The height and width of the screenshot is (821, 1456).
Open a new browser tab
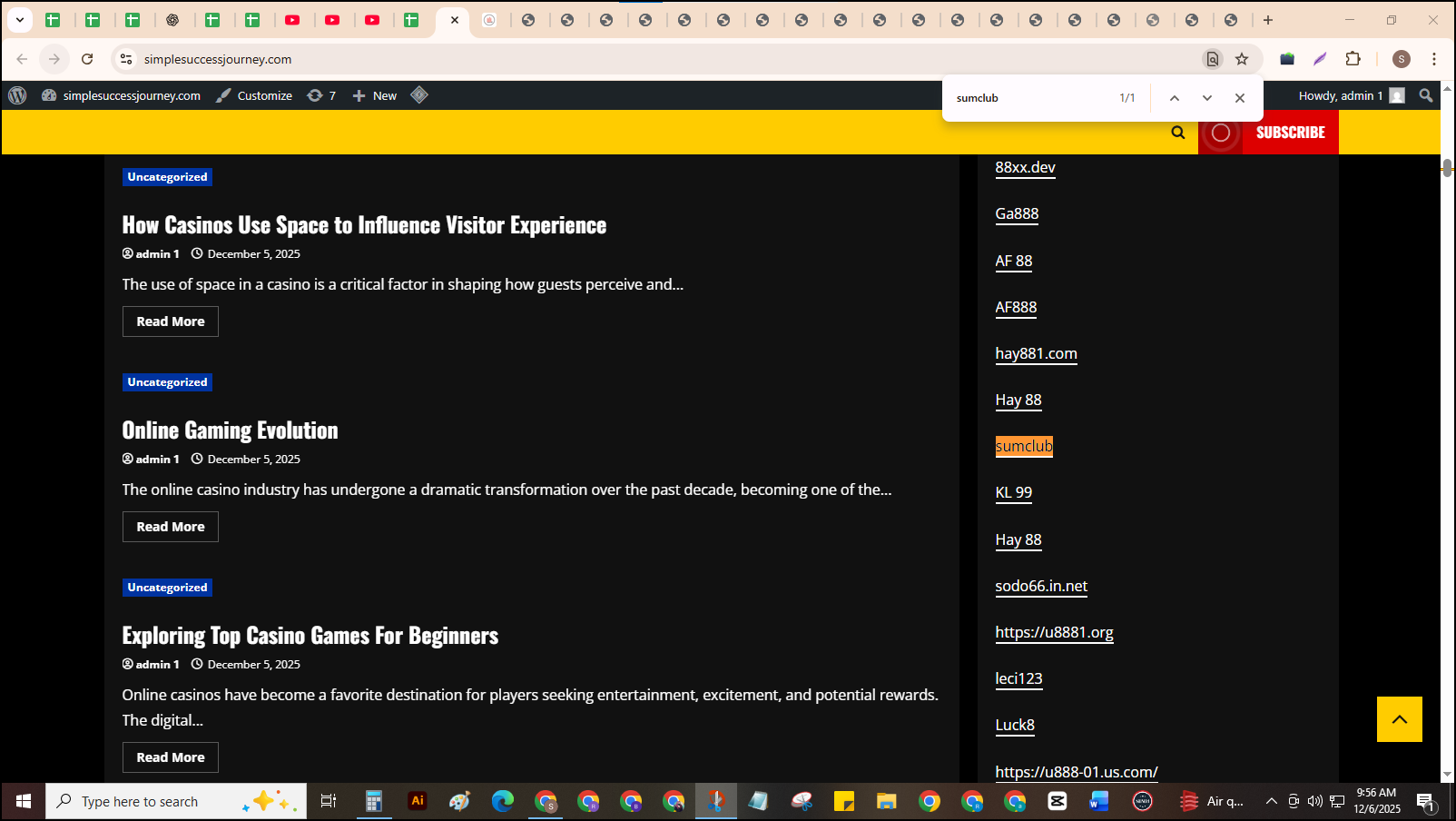click(x=1268, y=20)
